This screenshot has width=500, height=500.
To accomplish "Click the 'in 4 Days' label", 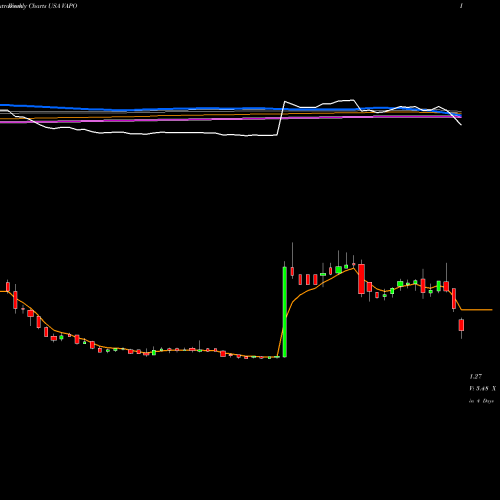I will (x=481, y=401).
